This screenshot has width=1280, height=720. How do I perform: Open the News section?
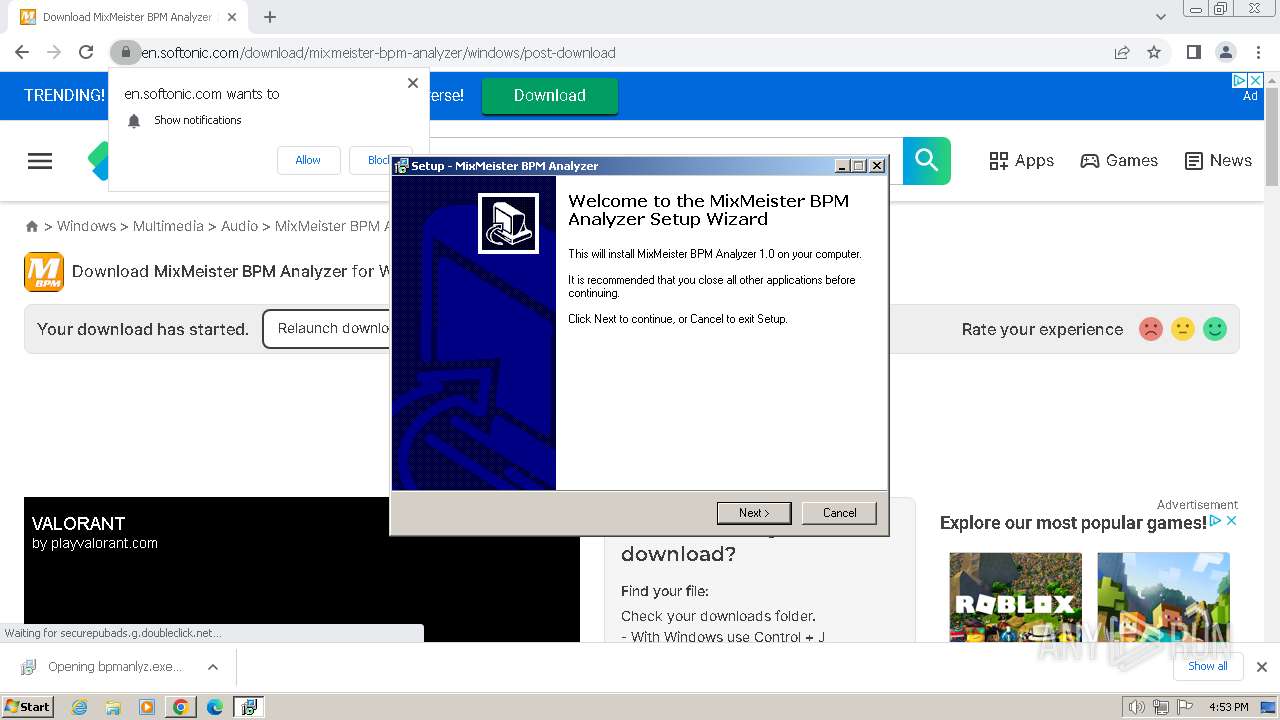pos(1218,160)
